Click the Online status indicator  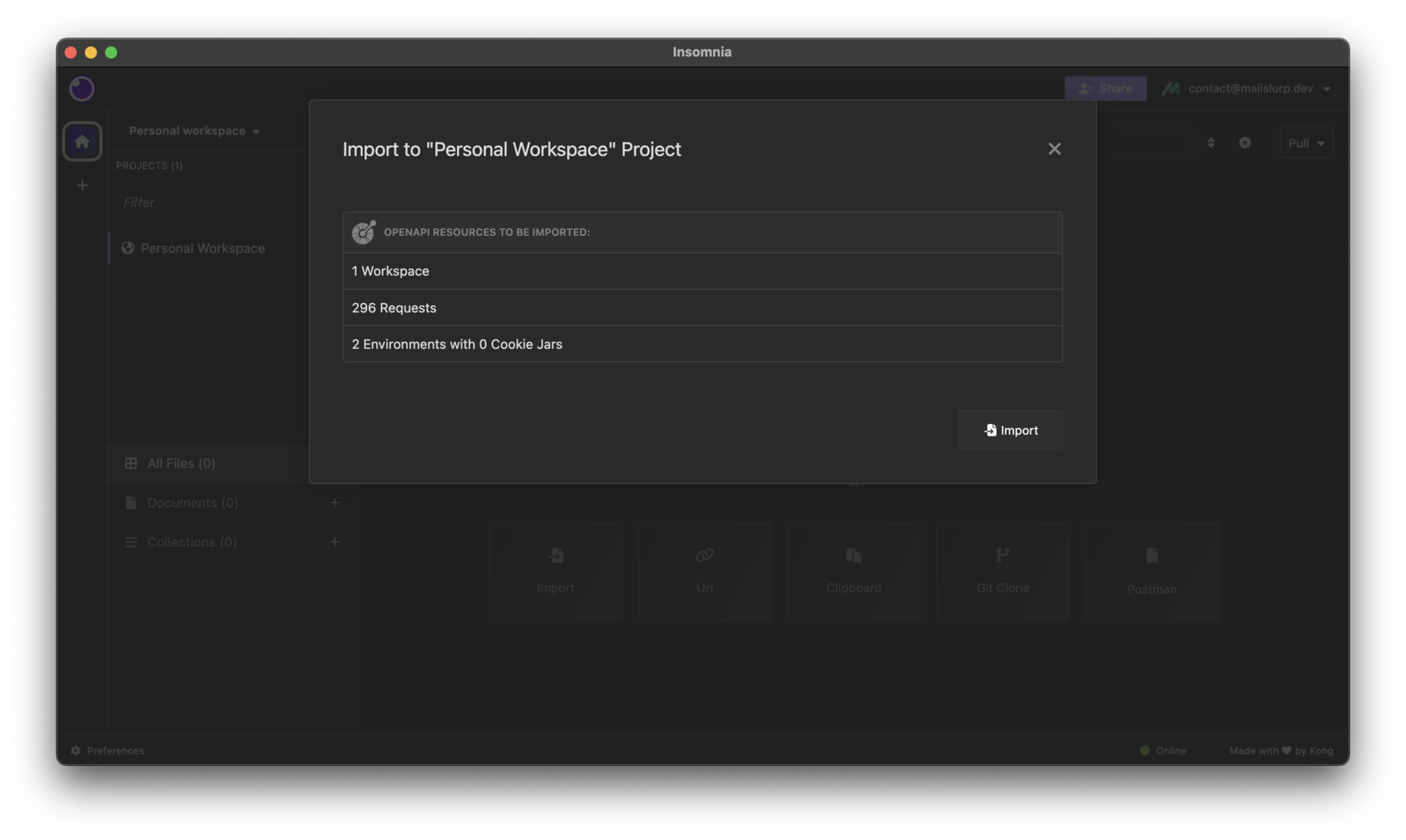click(1163, 751)
